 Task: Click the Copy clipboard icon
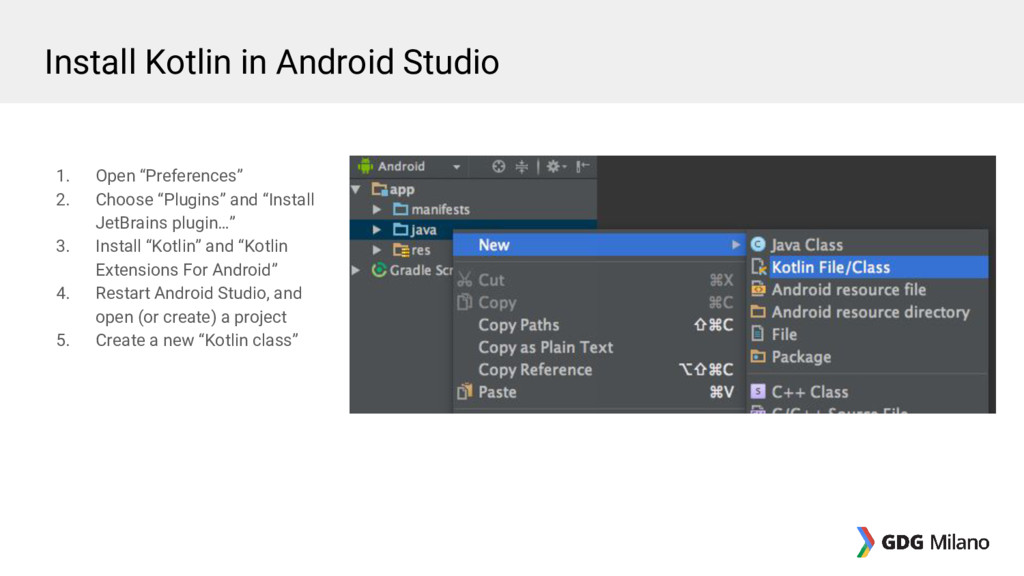point(464,302)
